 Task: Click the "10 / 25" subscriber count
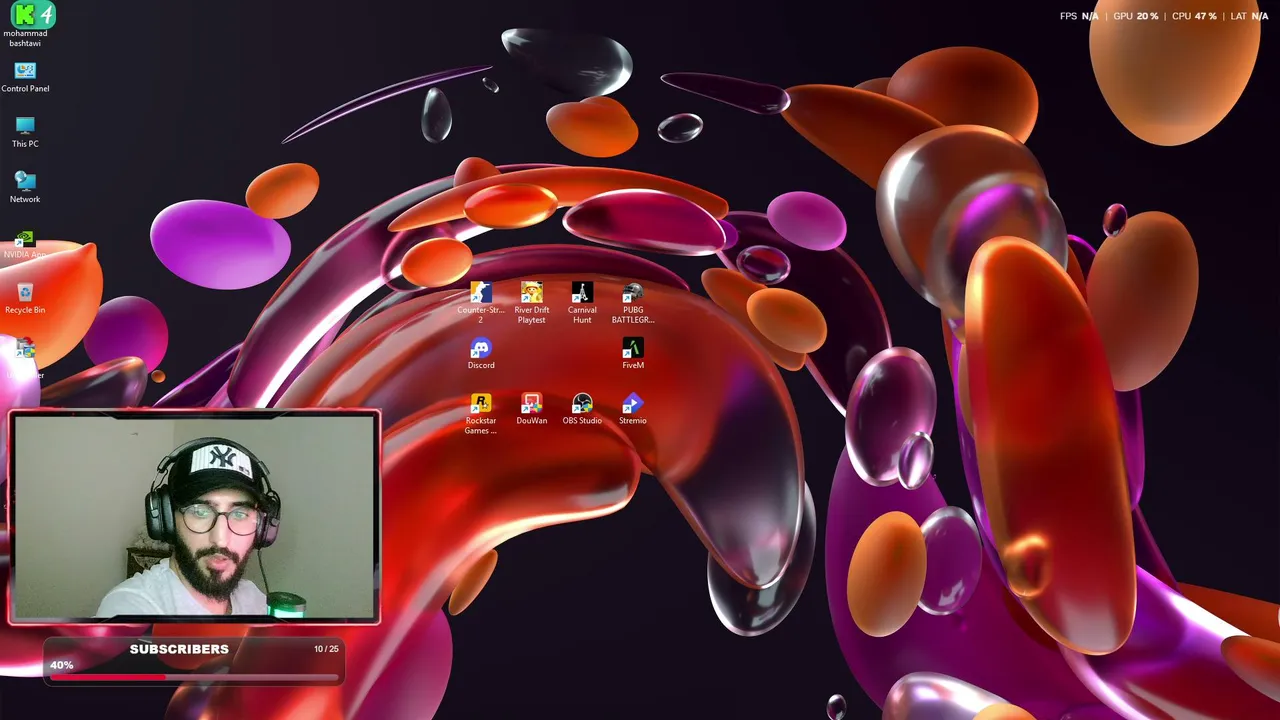[x=326, y=649]
